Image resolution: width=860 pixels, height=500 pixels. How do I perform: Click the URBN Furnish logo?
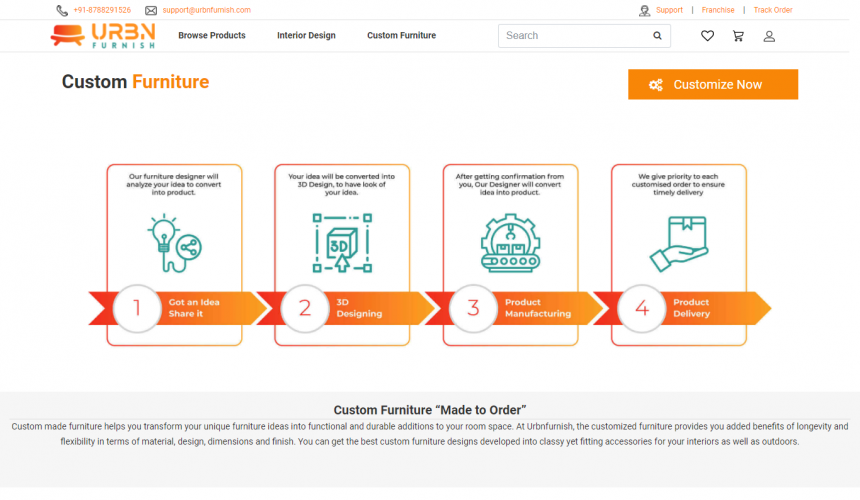pyautogui.click(x=103, y=36)
